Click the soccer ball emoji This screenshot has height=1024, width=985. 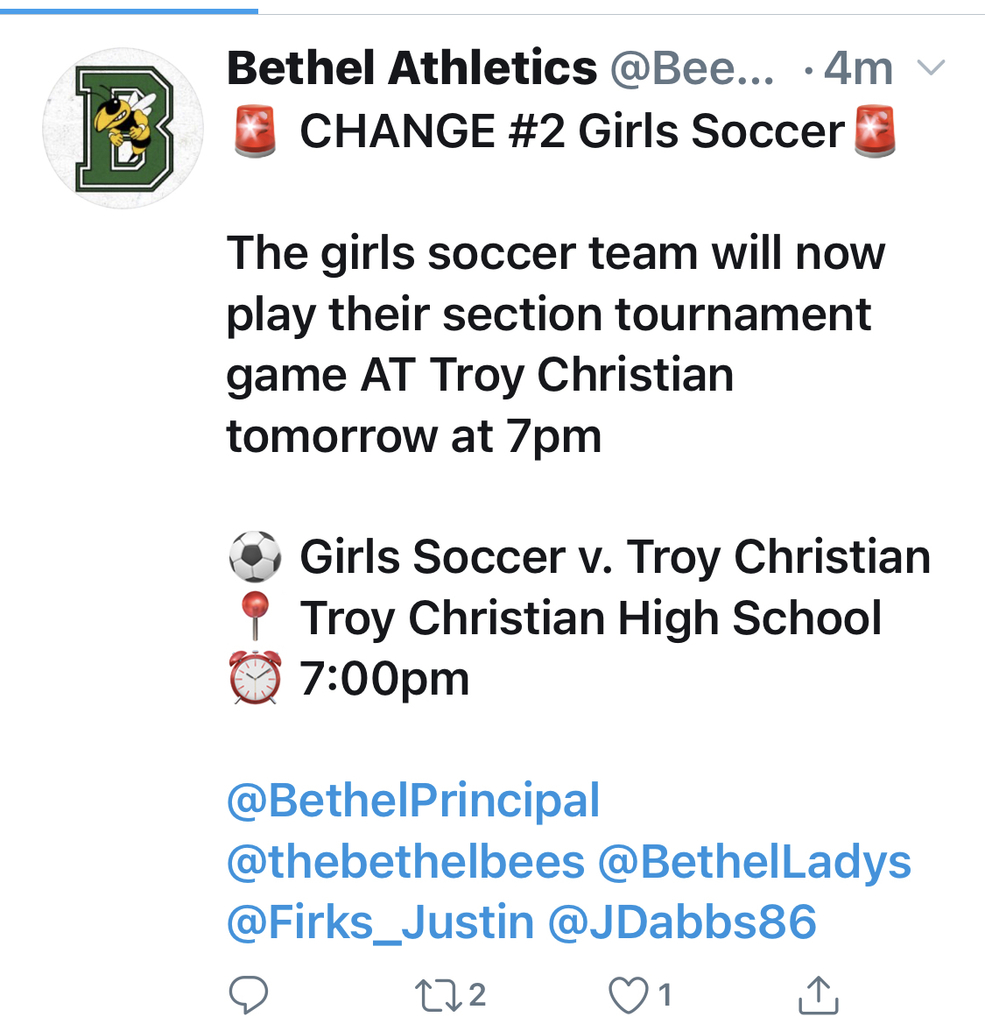click(x=255, y=556)
